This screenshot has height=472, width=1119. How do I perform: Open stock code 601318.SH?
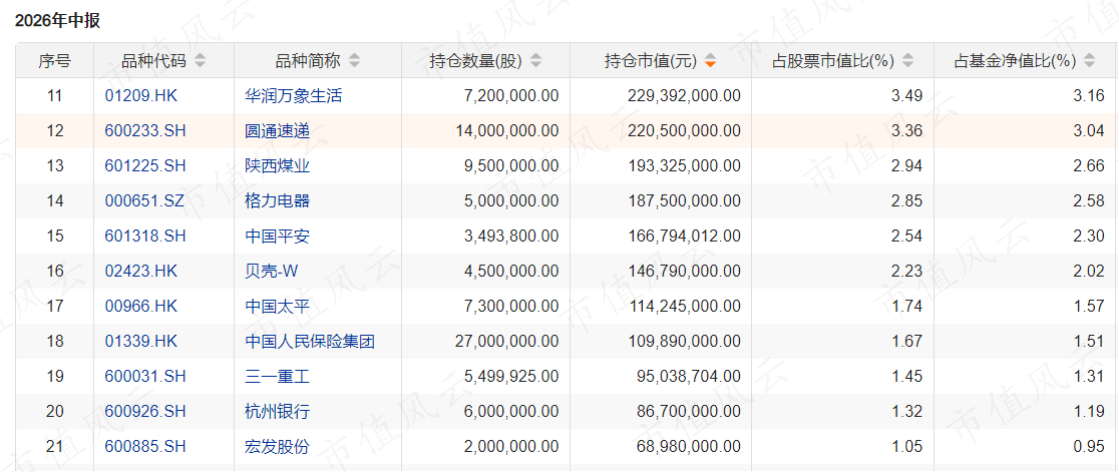tap(145, 236)
